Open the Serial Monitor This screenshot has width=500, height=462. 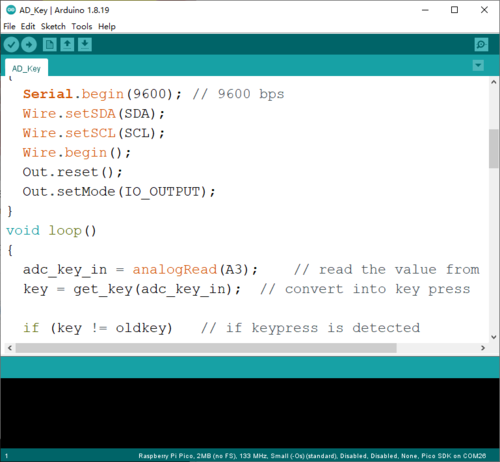[x=481, y=44]
